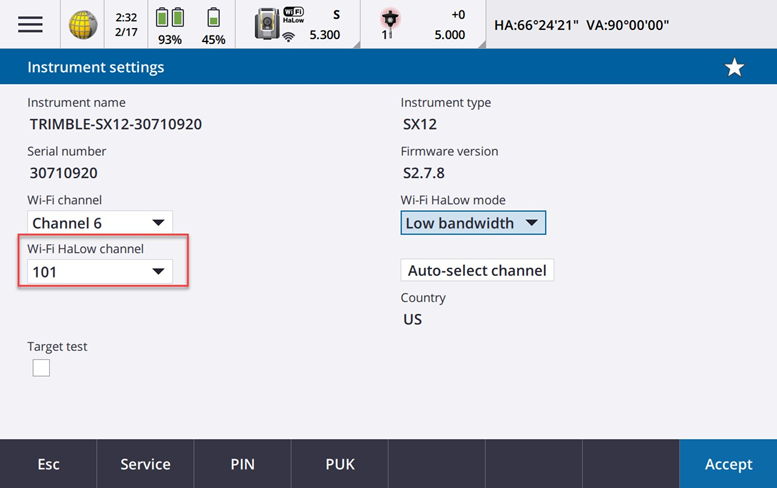777x488 pixels.
Task: Tap the 2:32 time and date display
Action: coord(126,24)
